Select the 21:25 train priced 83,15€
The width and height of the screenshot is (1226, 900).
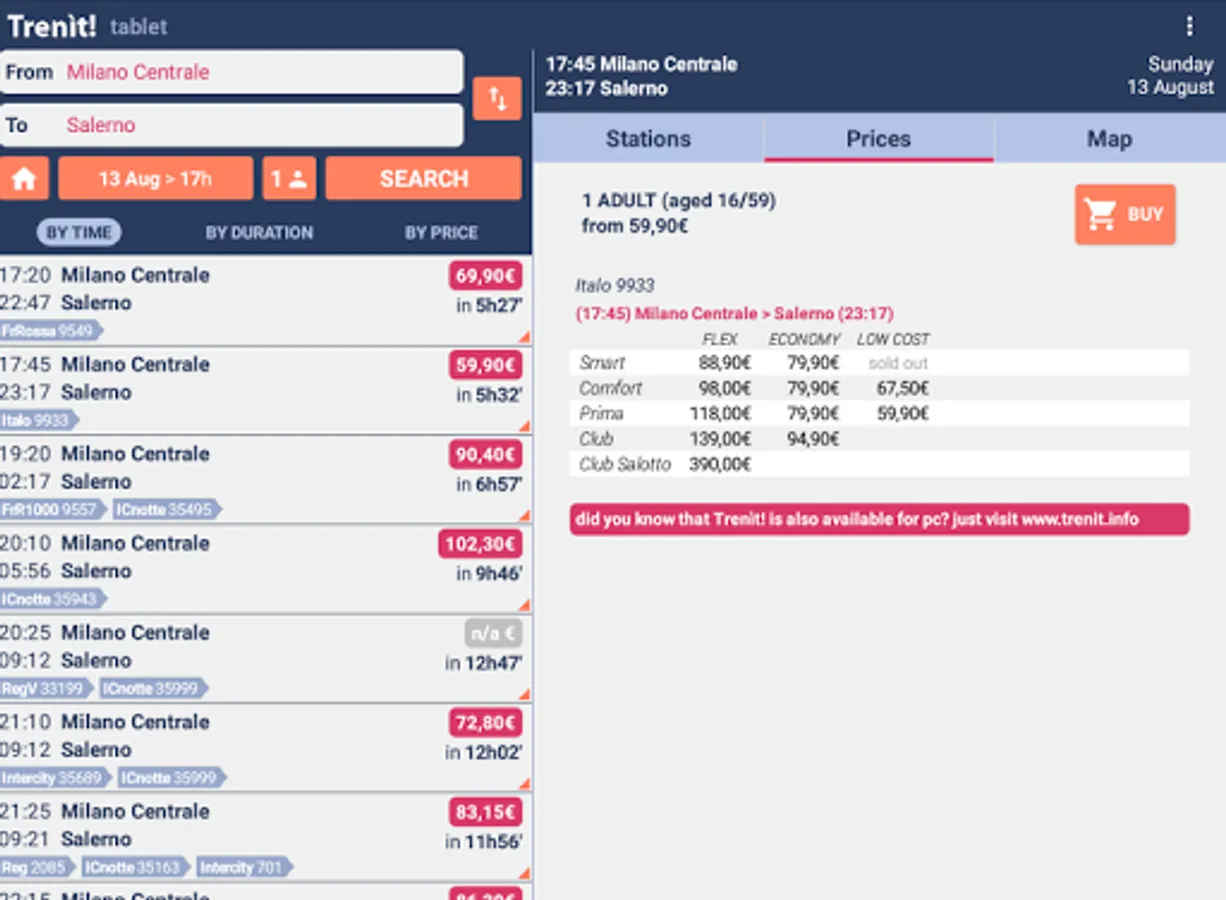[x=265, y=838]
